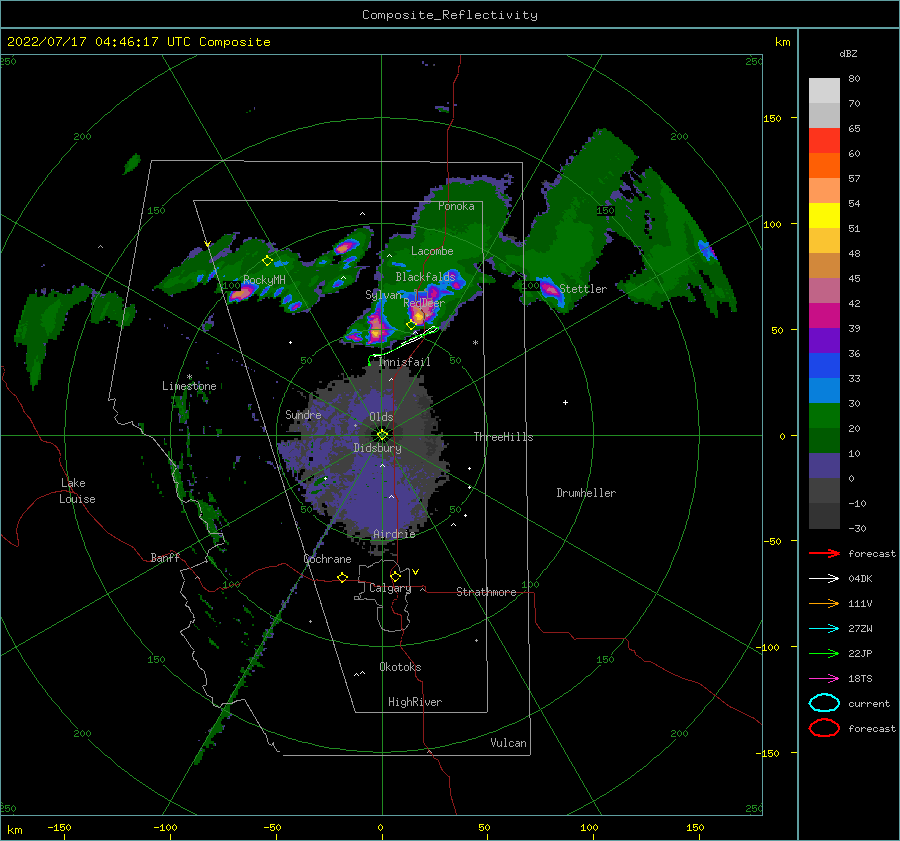Click the Innisfail city label
Image resolution: width=900 pixels, height=841 pixels.
(x=404, y=362)
